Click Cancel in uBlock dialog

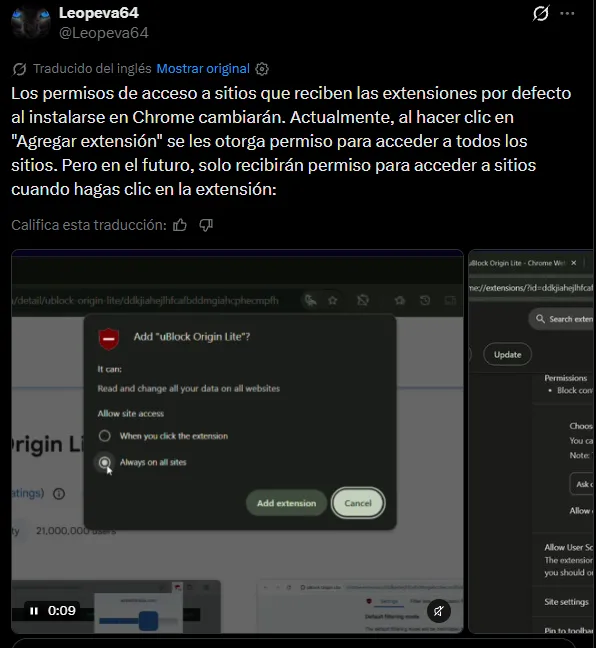coord(358,503)
